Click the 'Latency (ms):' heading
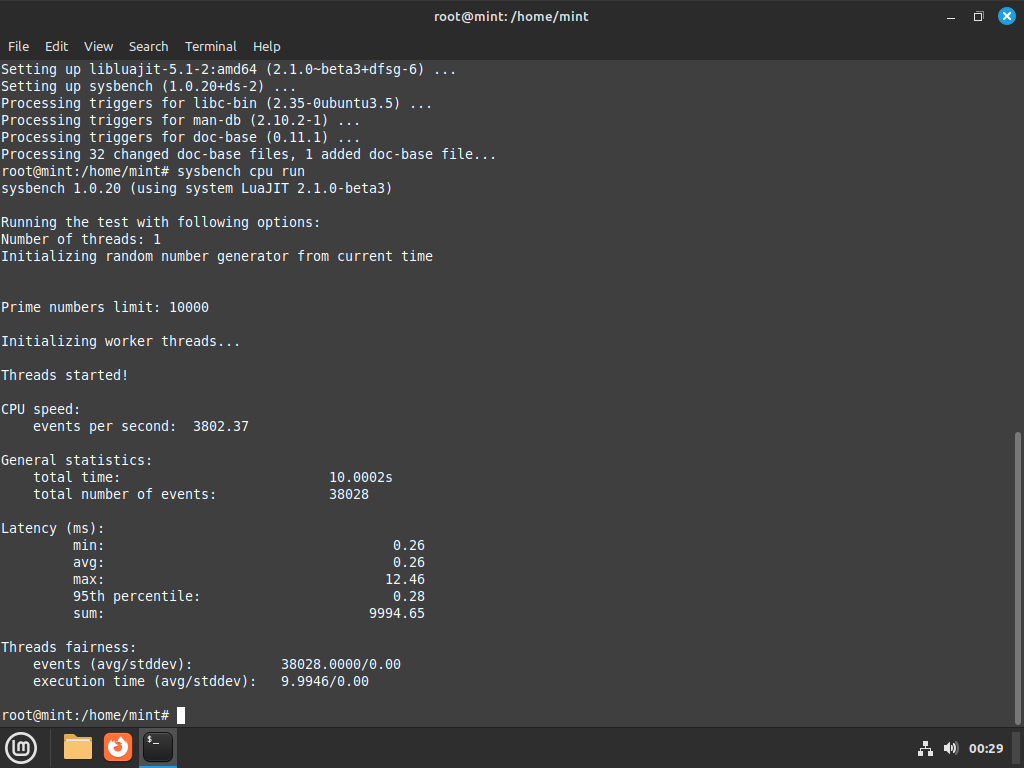This screenshot has width=1024, height=768. [53, 528]
